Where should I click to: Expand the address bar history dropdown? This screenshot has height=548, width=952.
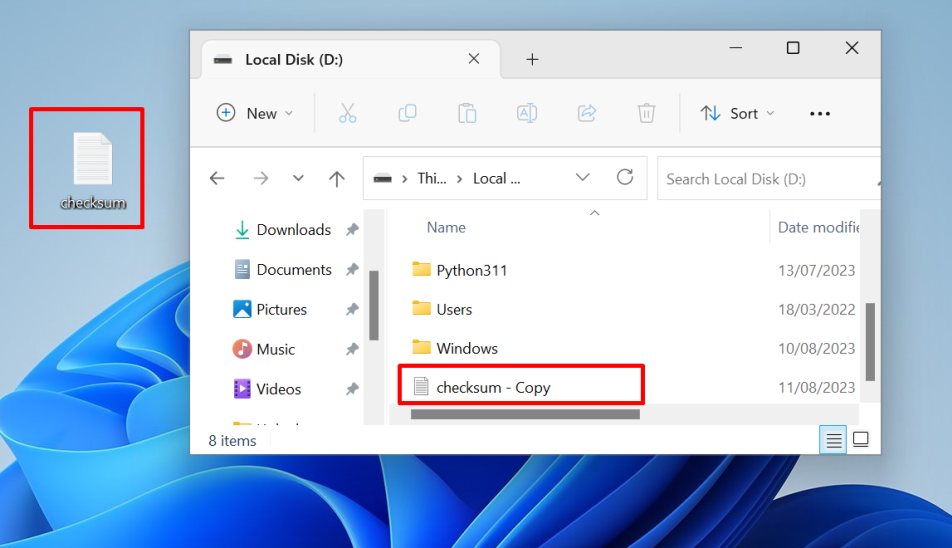click(583, 178)
